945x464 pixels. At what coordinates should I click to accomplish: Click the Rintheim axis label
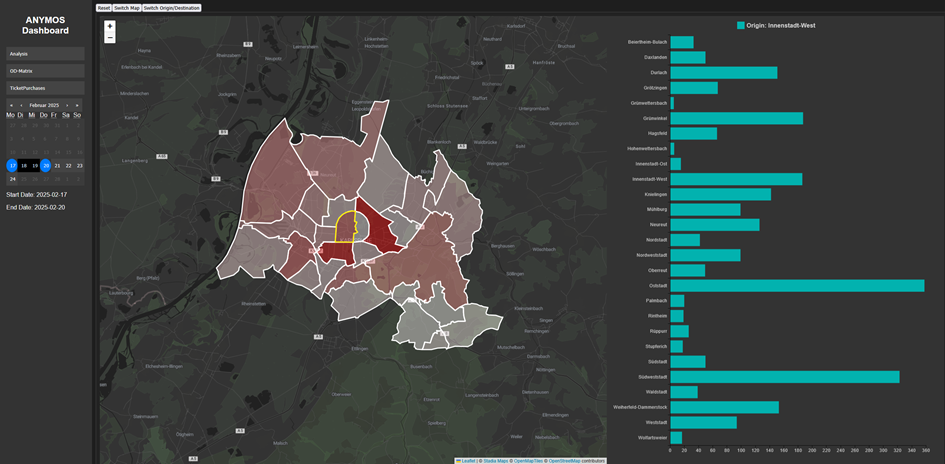(x=656, y=316)
